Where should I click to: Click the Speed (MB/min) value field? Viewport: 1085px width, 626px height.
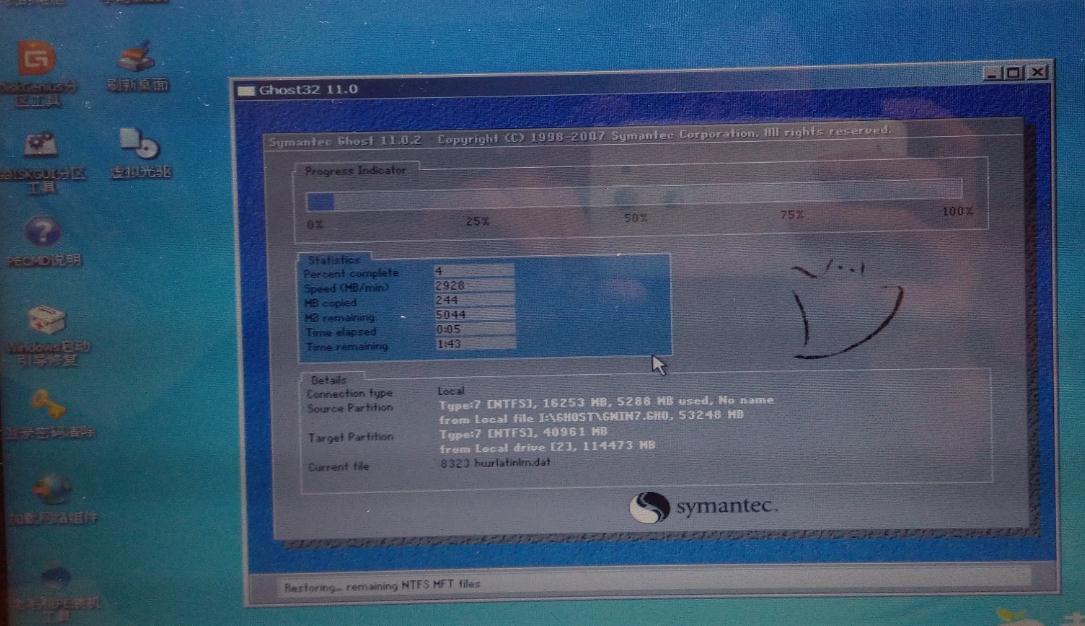point(474,286)
